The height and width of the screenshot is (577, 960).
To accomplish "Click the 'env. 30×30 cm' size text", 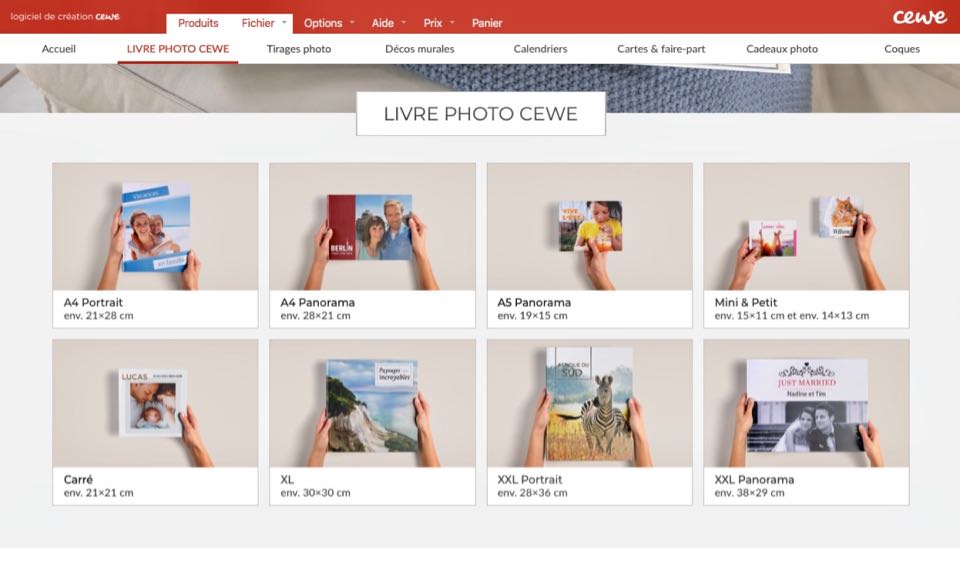I will pyautogui.click(x=315, y=493).
